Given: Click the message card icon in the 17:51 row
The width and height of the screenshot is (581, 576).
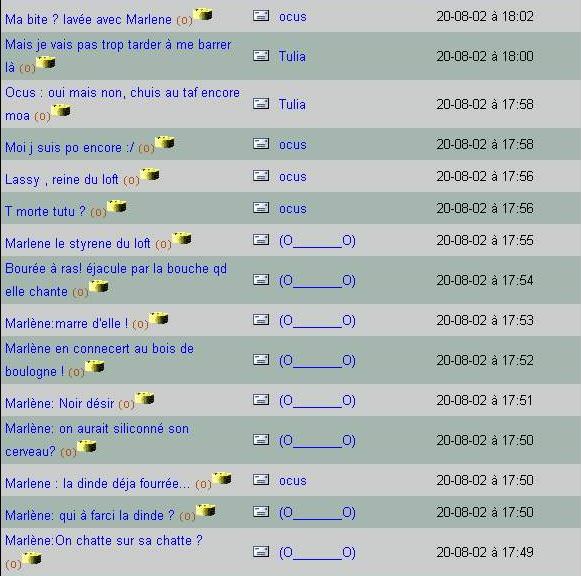Looking at the screenshot, I should pyautogui.click(x=261, y=400).
